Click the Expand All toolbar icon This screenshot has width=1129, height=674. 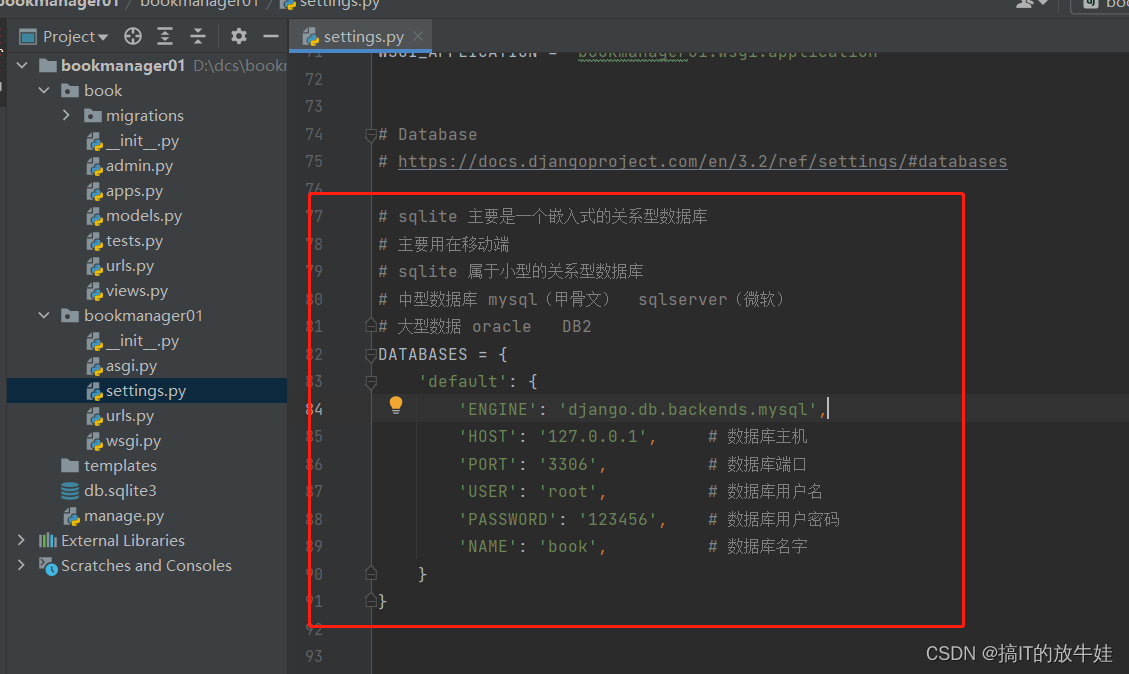pos(165,36)
